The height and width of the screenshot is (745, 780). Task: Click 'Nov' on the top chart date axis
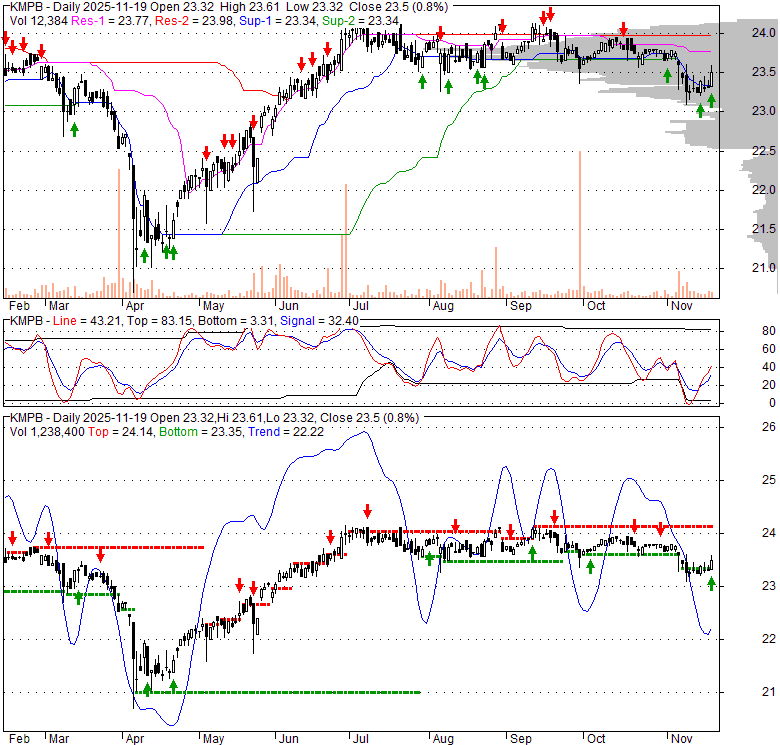[x=681, y=306]
